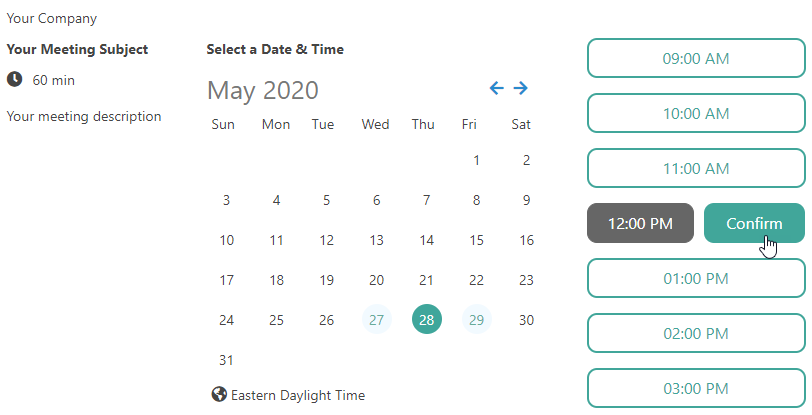The width and height of the screenshot is (812, 415).
Task: Click date 31 in the calendar
Action: (x=226, y=360)
